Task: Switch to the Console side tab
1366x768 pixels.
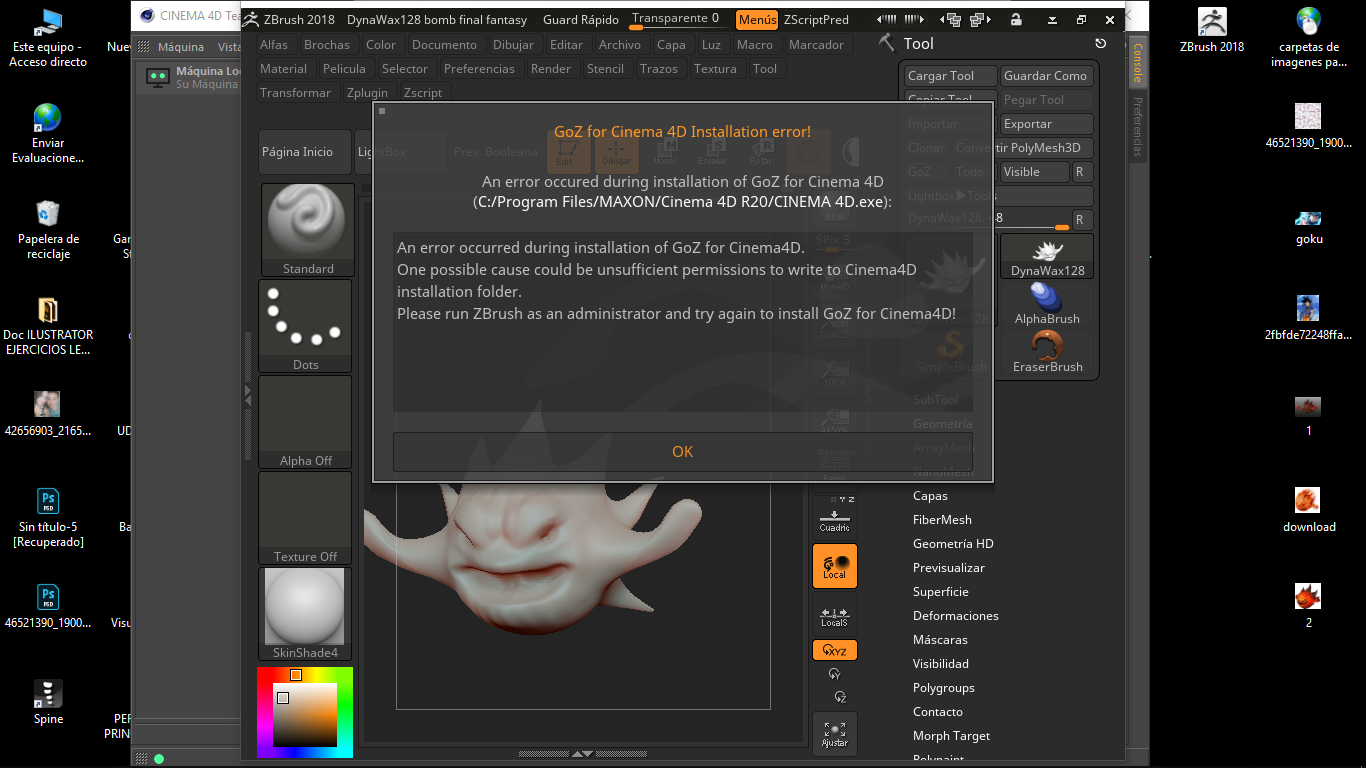Action: click(x=1138, y=64)
